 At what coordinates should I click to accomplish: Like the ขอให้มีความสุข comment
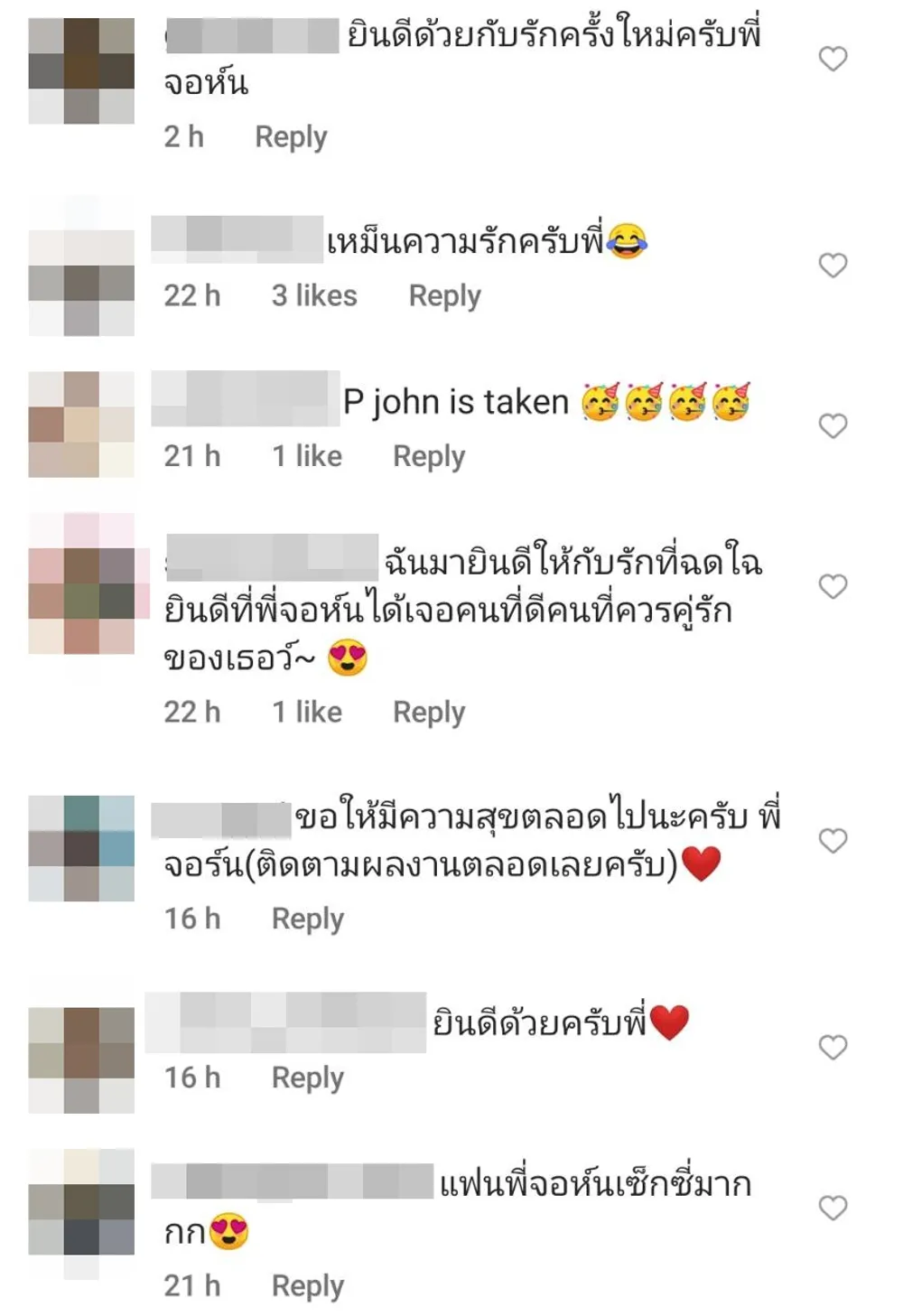833,841
